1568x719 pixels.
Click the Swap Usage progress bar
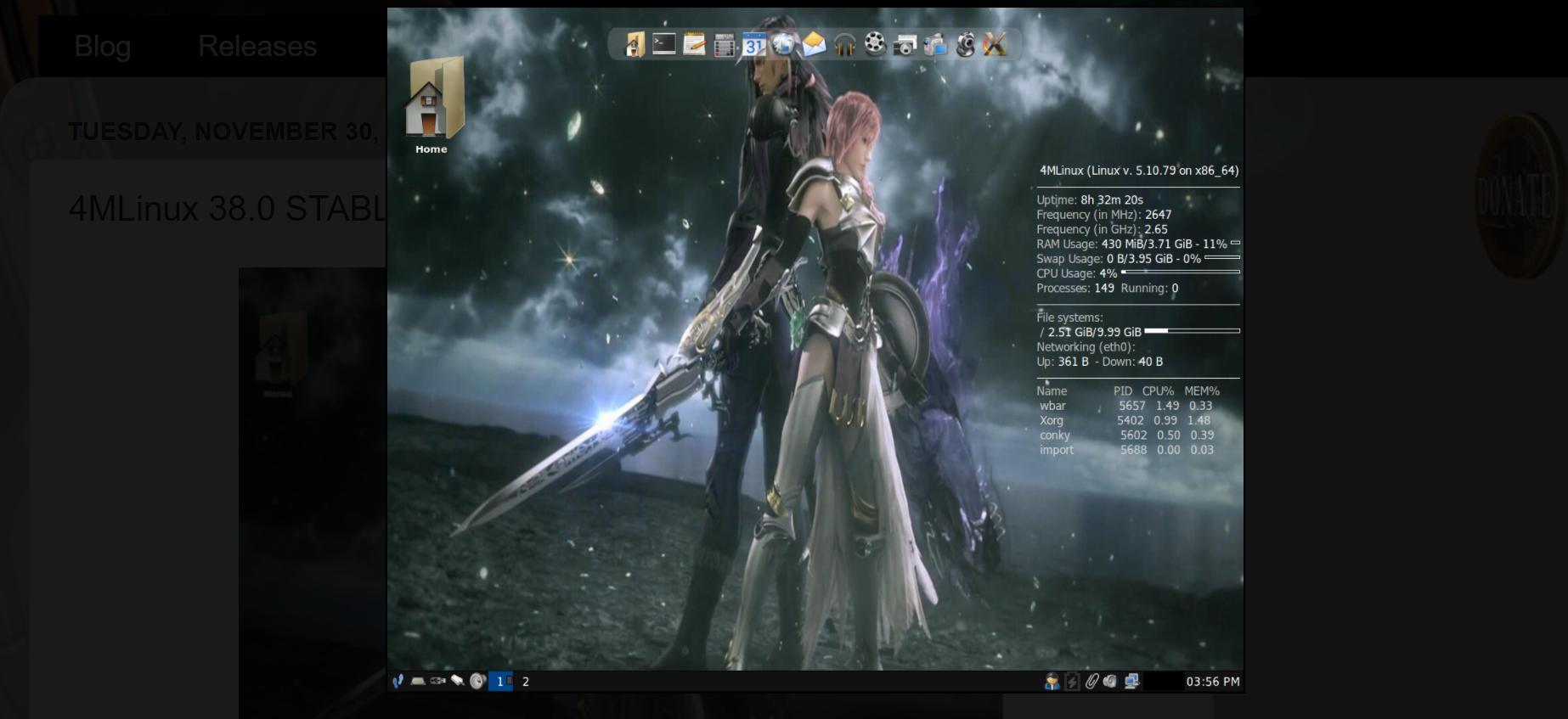tap(1222, 257)
